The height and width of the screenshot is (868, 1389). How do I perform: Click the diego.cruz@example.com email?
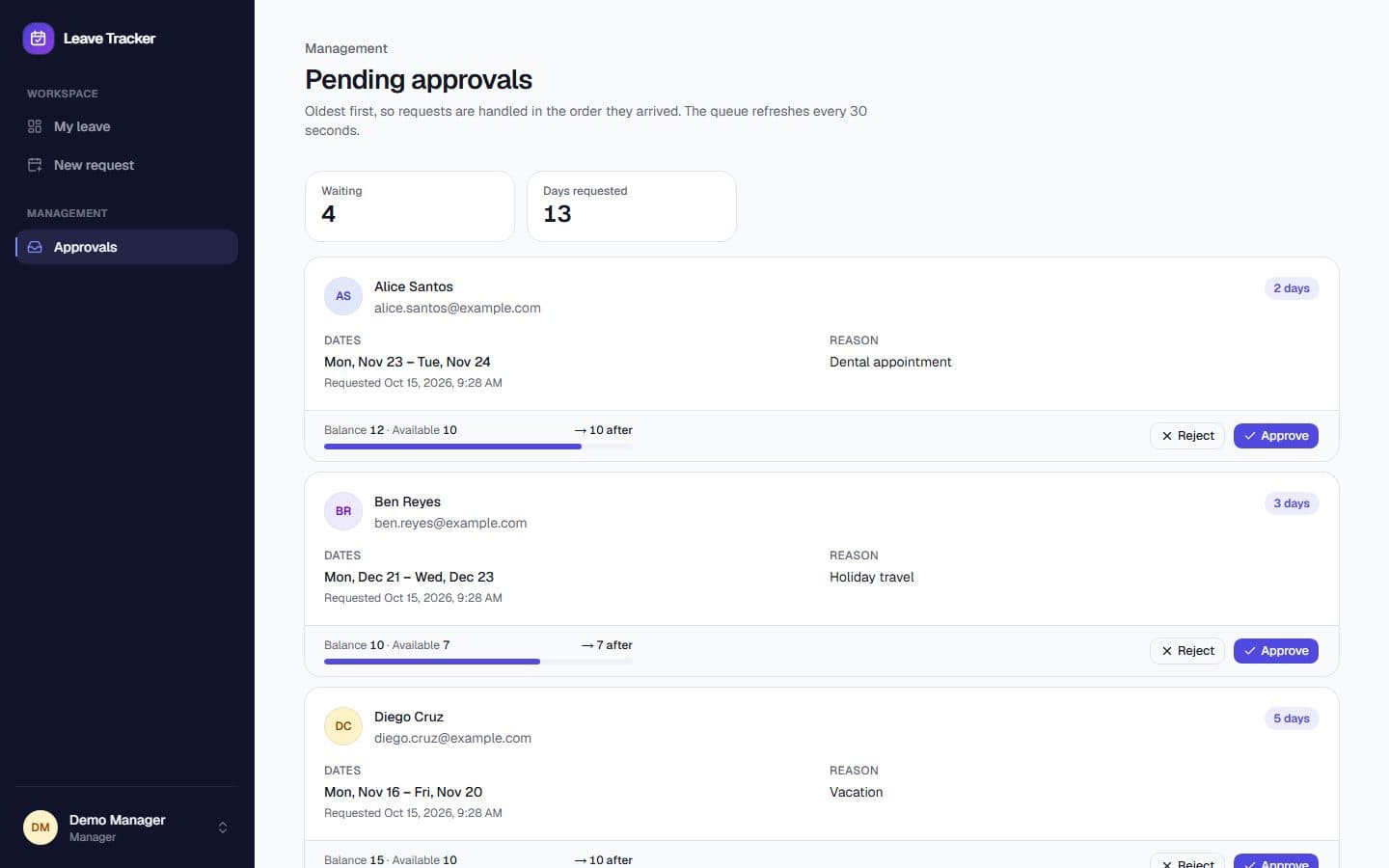coord(452,738)
